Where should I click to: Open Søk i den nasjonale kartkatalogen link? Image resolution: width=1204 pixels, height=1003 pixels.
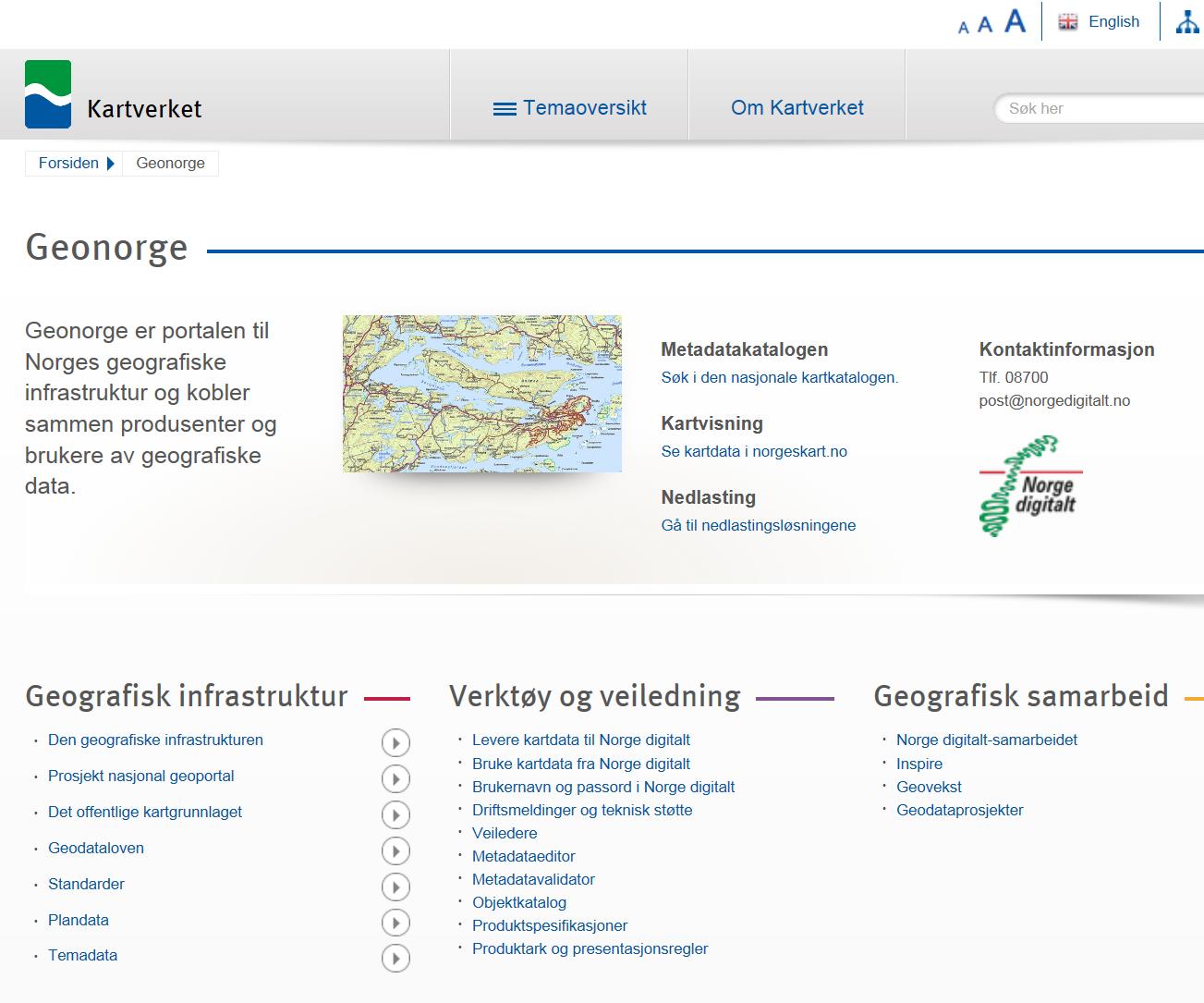pyautogui.click(x=780, y=377)
